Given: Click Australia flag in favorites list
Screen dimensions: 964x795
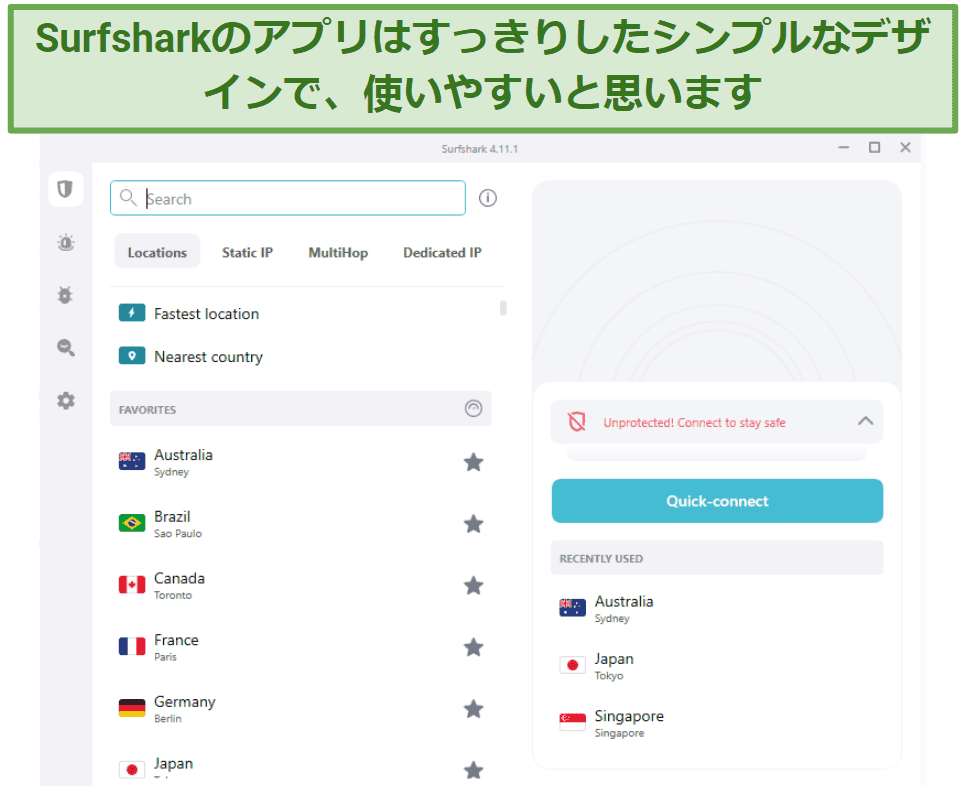Looking at the screenshot, I should pyautogui.click(x=132, y=461).
